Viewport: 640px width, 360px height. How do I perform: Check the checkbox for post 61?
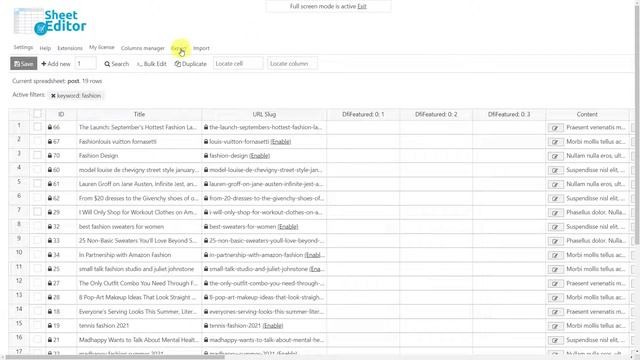tap(37, 184)
